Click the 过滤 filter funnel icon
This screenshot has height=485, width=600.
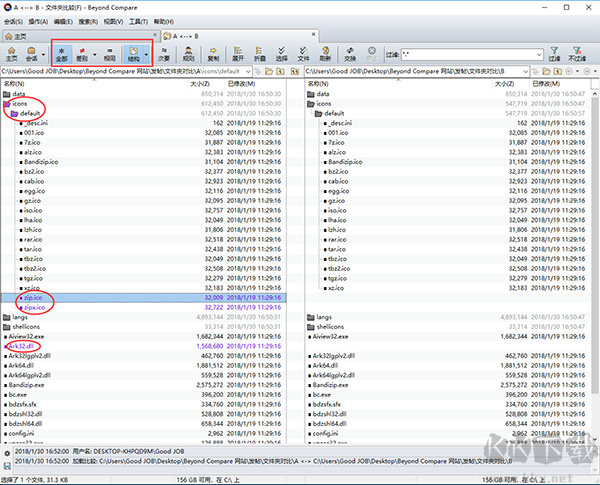pyautogui.click(x=554, y=54)
